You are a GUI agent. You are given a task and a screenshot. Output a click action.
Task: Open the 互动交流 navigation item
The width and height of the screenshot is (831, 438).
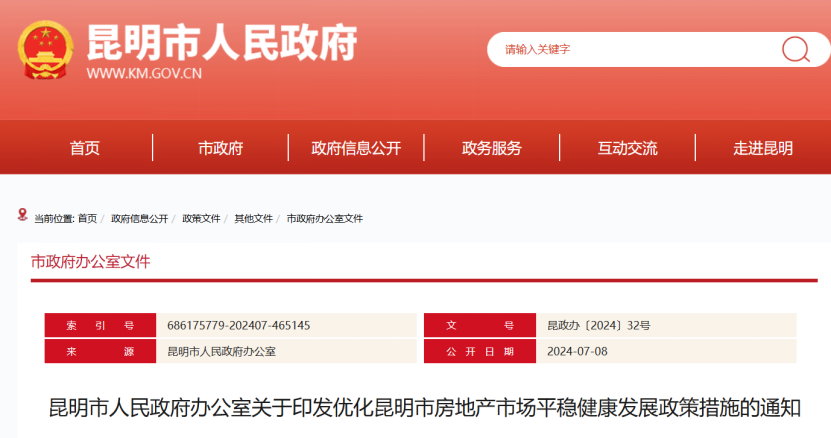[628, 148]
